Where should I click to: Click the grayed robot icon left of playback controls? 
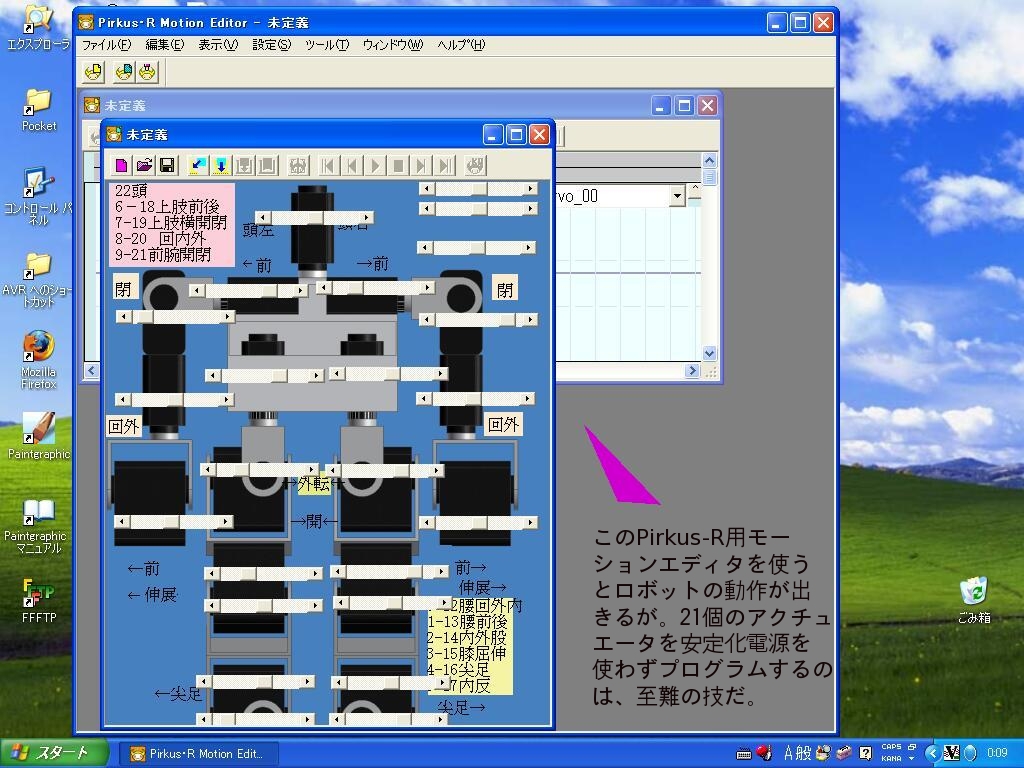tap(298, 165)
